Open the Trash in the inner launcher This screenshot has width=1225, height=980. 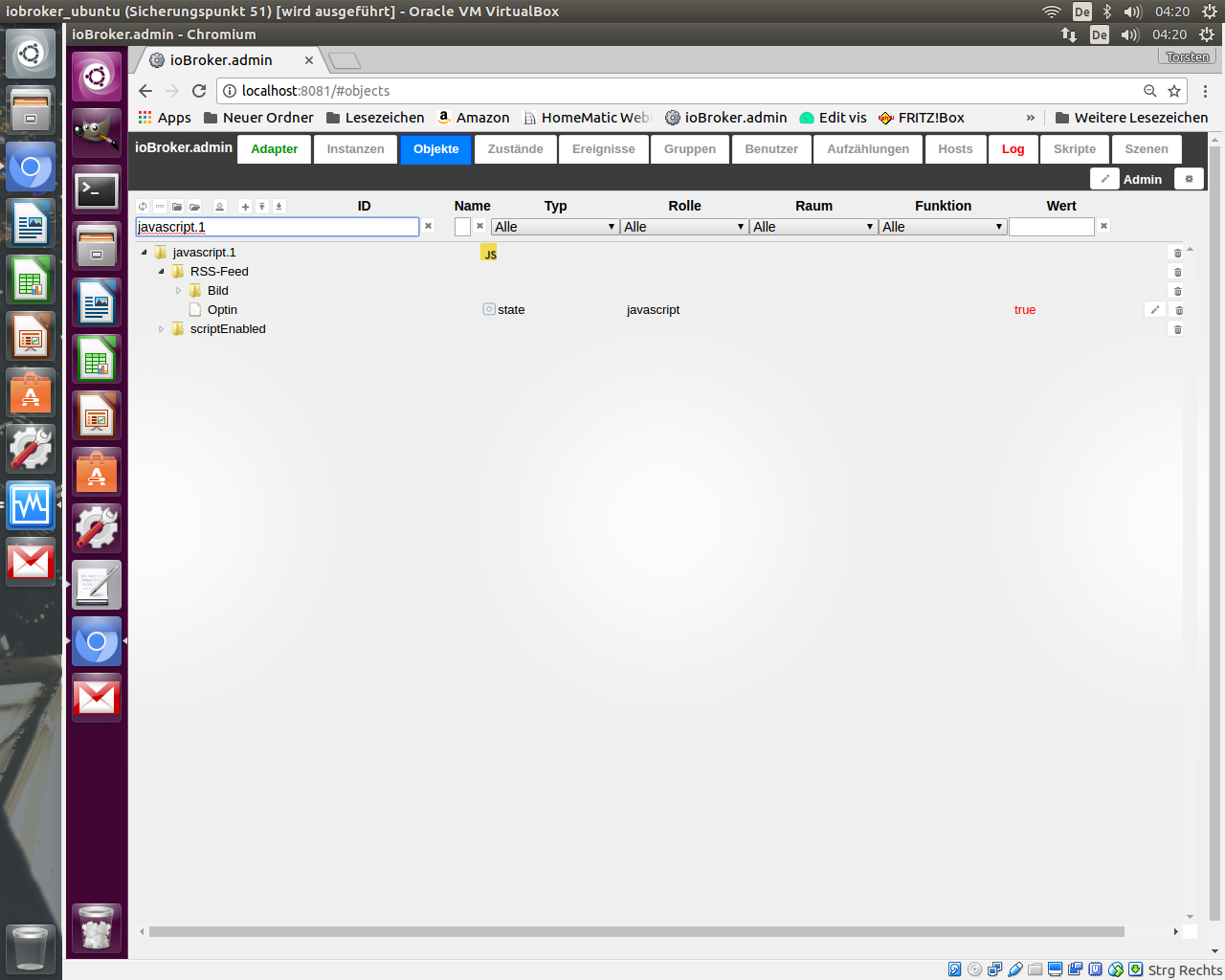coord(97,927)
